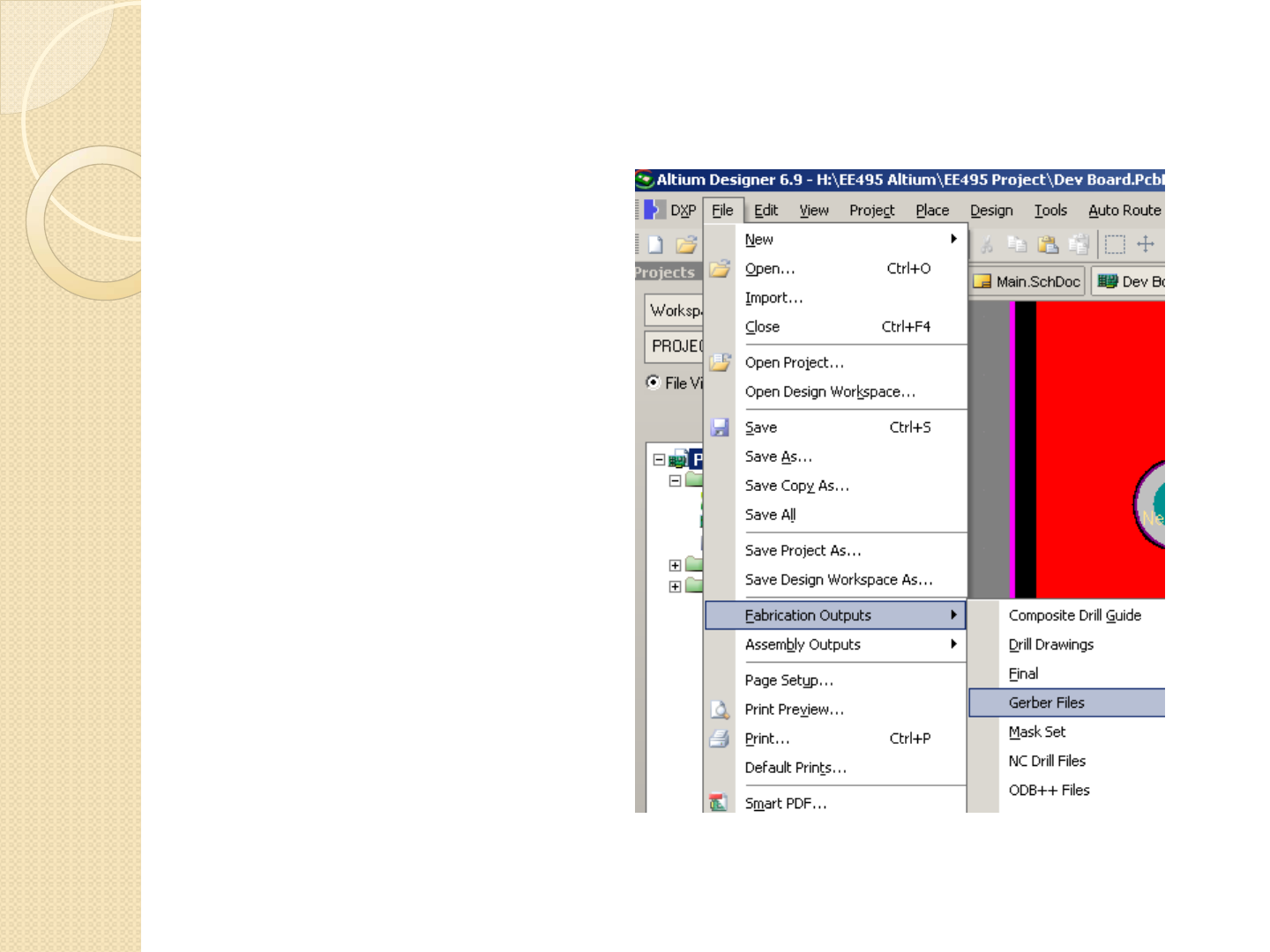Select Save Copy As... menu entry

click(836, 486)
